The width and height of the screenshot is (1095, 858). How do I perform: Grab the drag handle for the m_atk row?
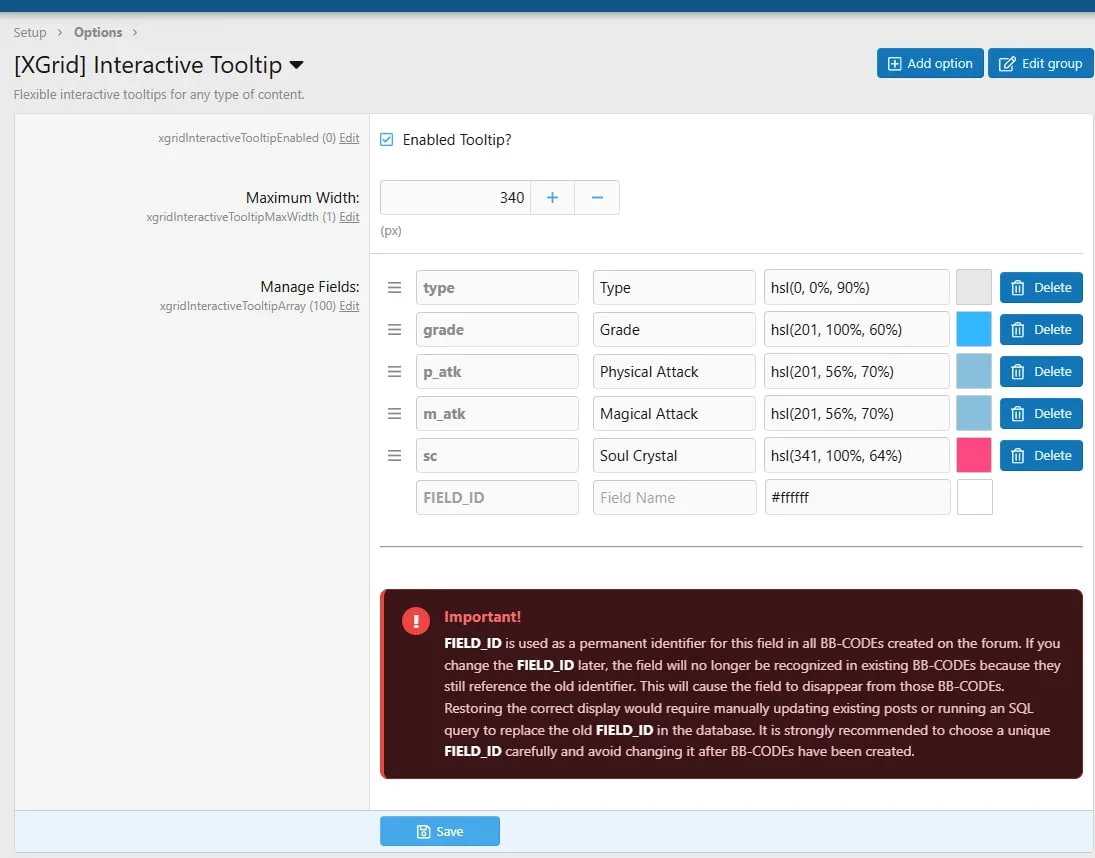(x=395, y=413)
